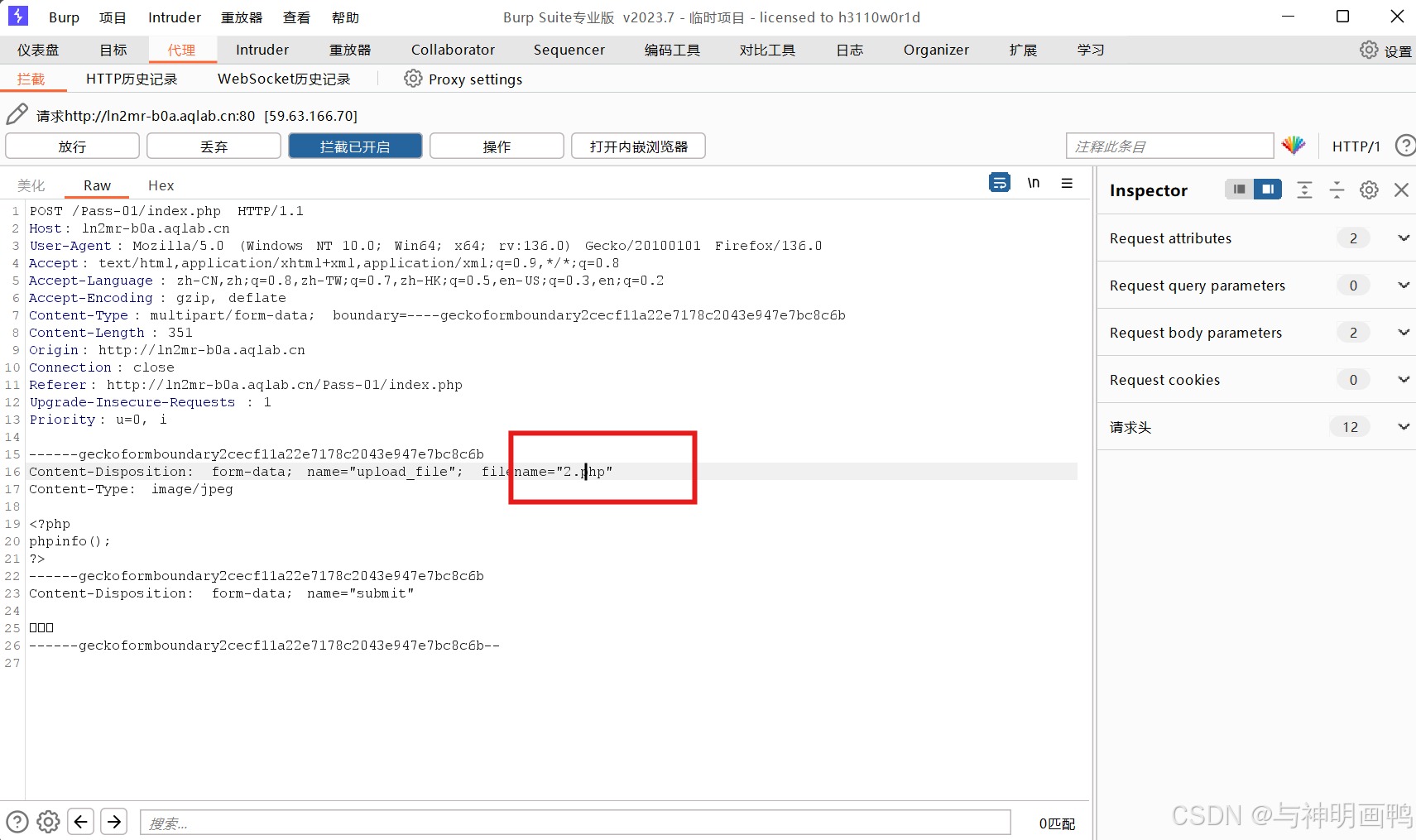Open the 编码工具 tab
Screen dimensions: 1416x840
(672, 50)
